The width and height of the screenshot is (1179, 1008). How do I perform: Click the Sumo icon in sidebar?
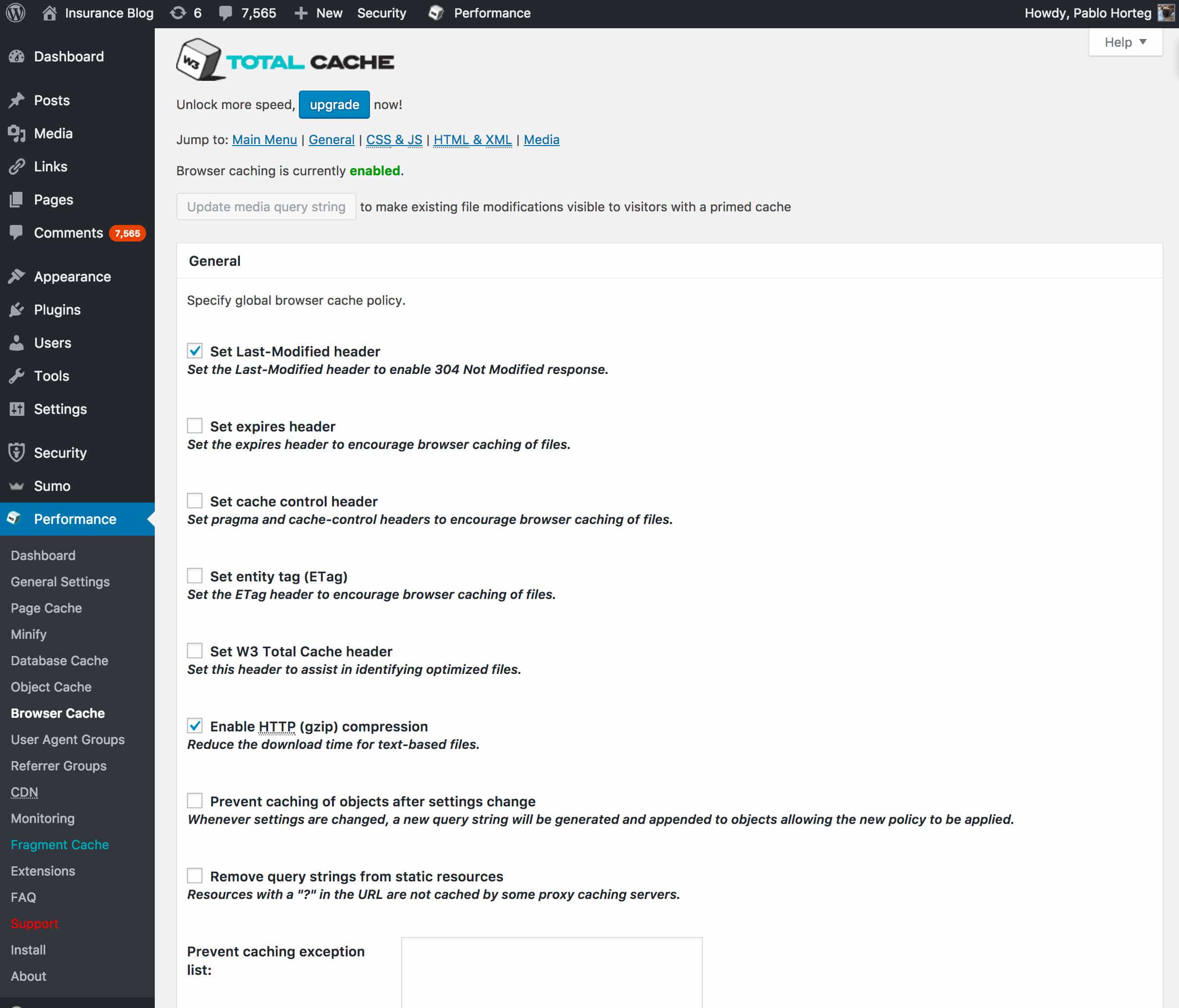(x=16, y=486)
